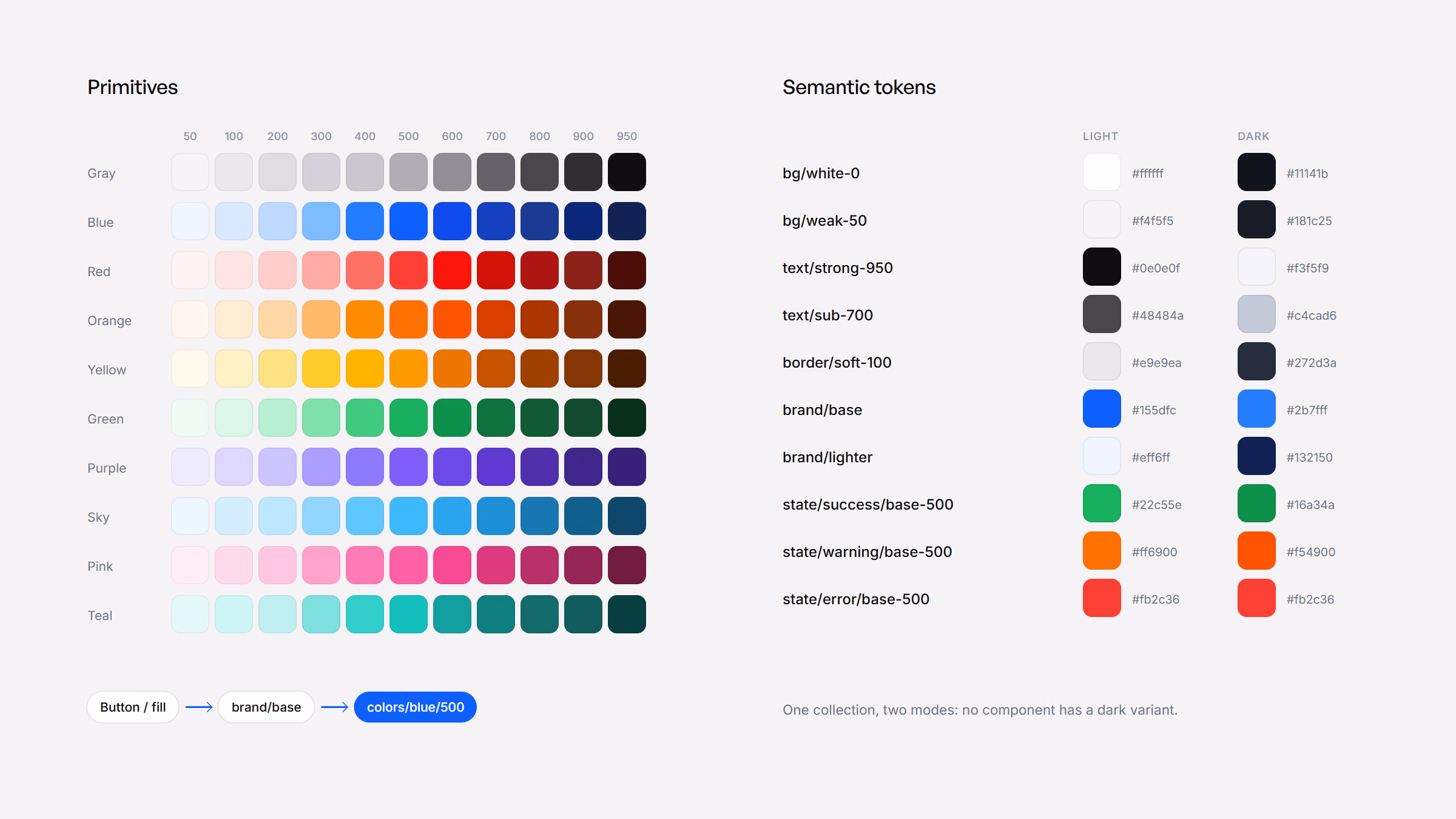Viewport: 1456px width, 819px height.
Task: Choose the dark state/warning/base-500 swatch
Action: pyautogui.click(x=1256, y=550)
